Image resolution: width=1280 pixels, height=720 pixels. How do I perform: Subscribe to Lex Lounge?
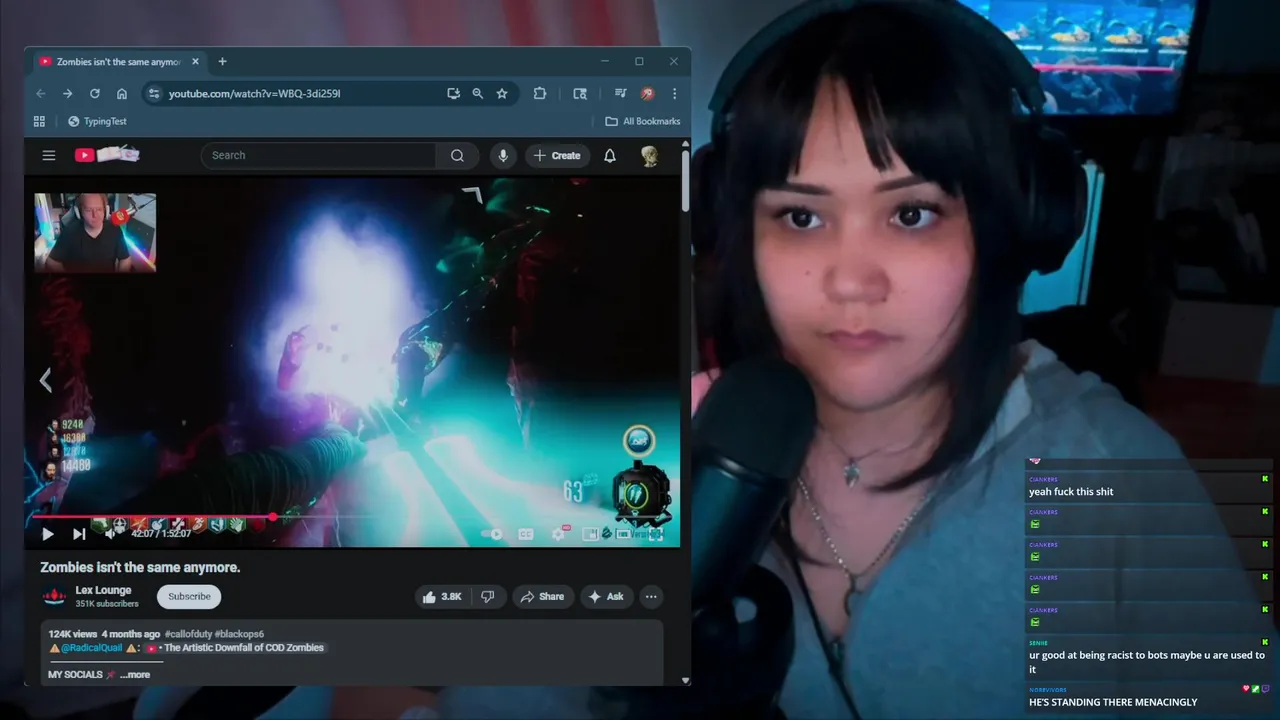(189, 597)
